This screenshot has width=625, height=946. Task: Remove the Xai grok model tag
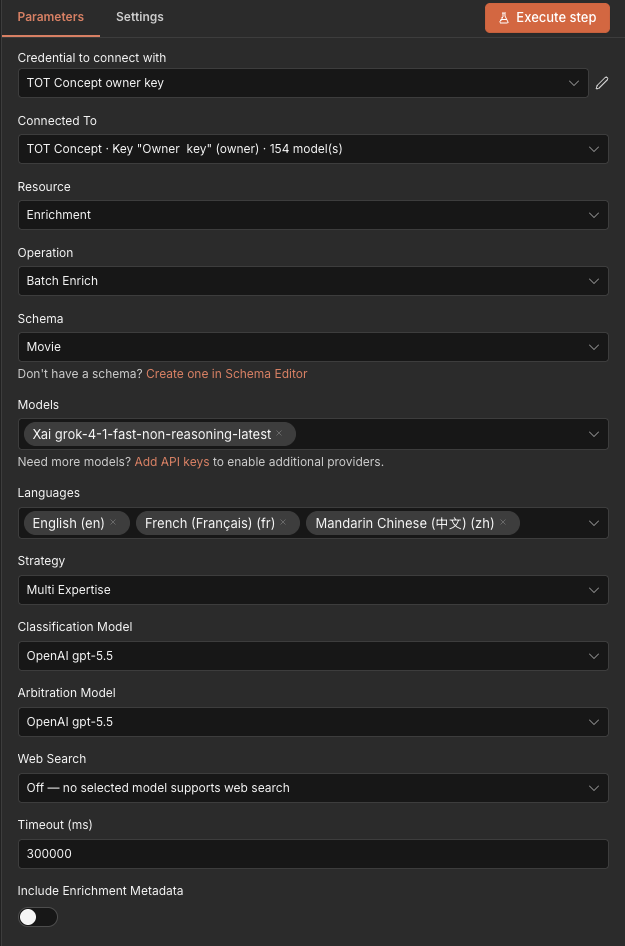[279, 434]
